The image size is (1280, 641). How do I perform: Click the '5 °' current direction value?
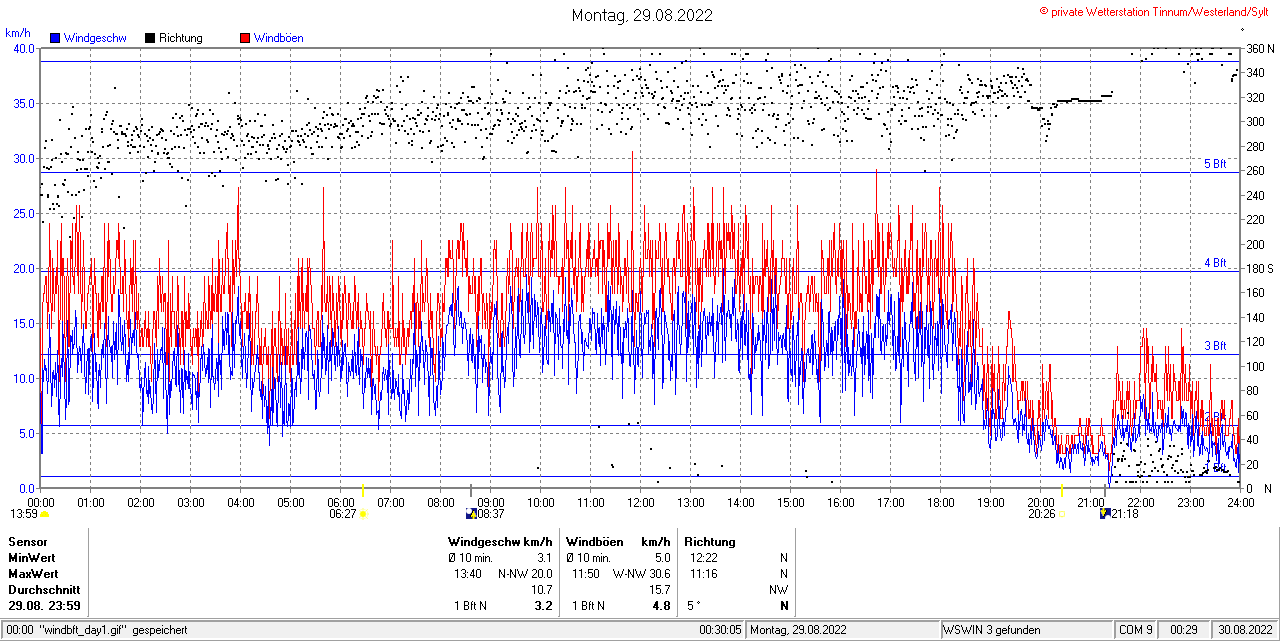coord(694,606)
